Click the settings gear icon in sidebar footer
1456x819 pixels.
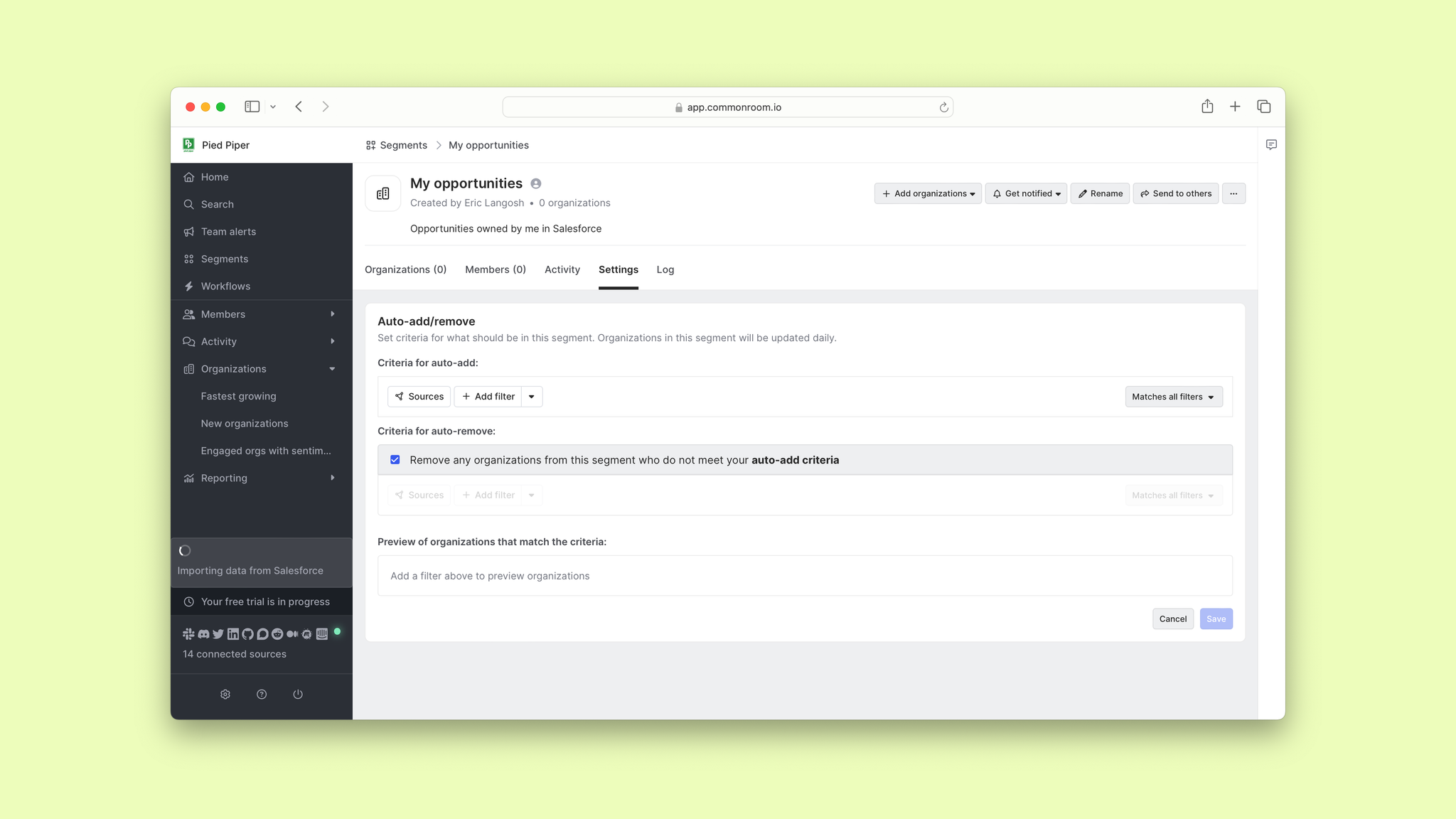pyautogui.click(x=225, y=694)
